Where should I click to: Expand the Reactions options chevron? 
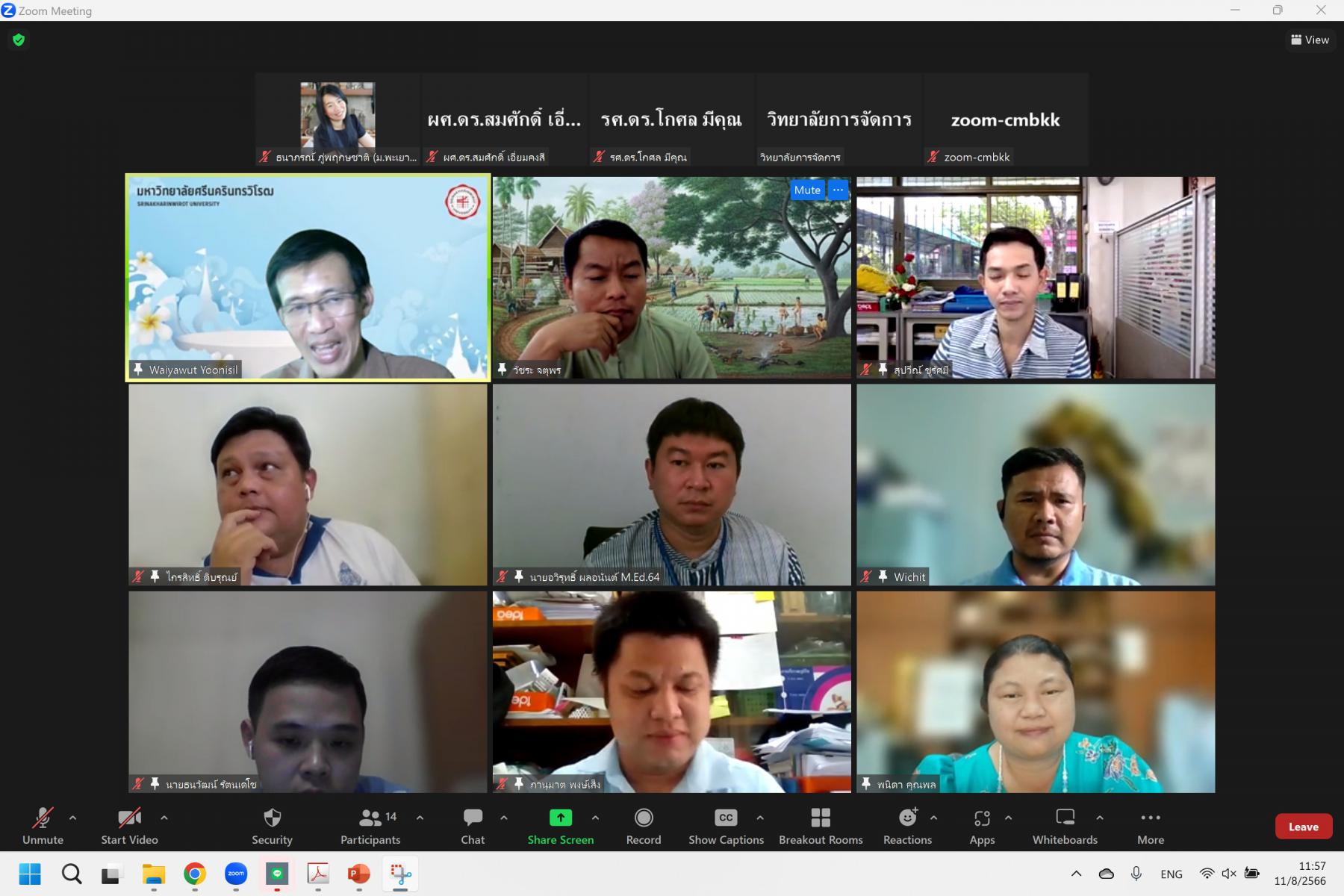[934, 818]
